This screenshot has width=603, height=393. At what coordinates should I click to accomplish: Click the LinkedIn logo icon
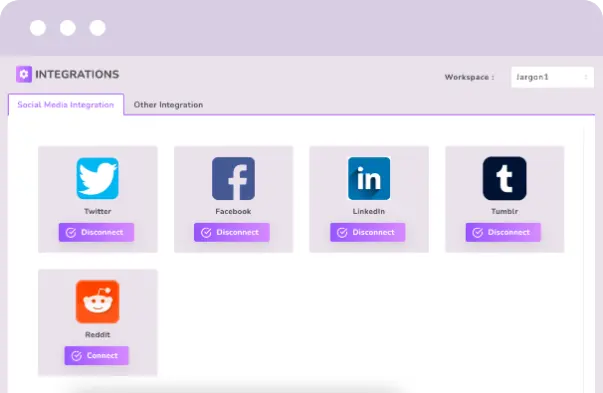[x=369, y=178]
